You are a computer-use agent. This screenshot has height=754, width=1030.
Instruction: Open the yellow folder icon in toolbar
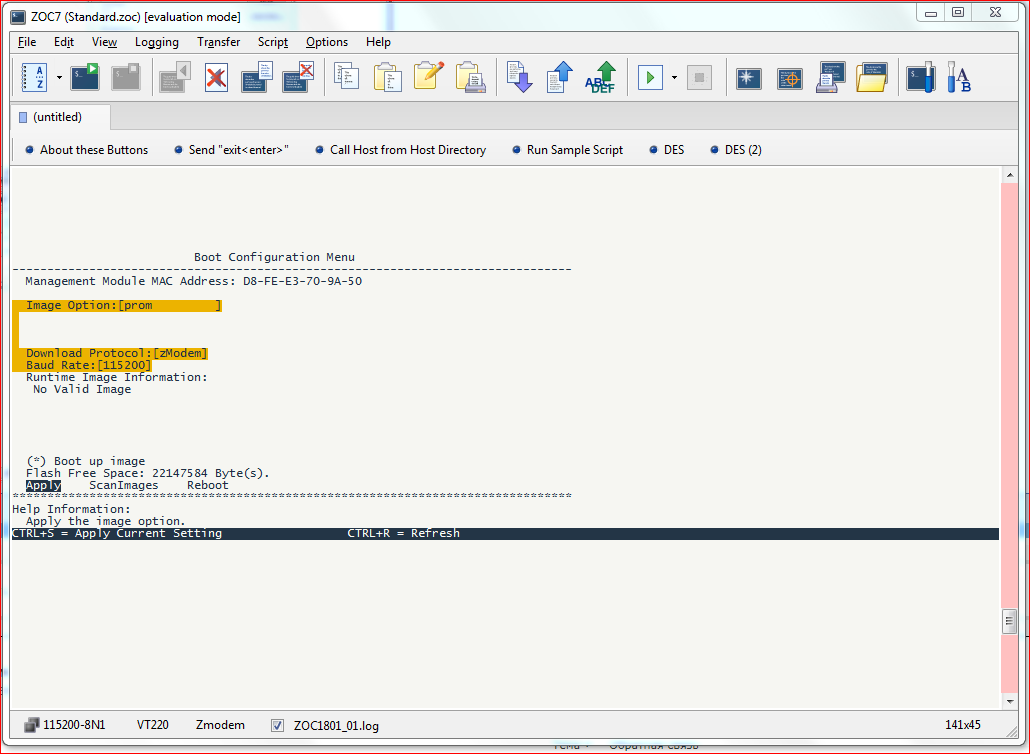click(x=872, y=78)
